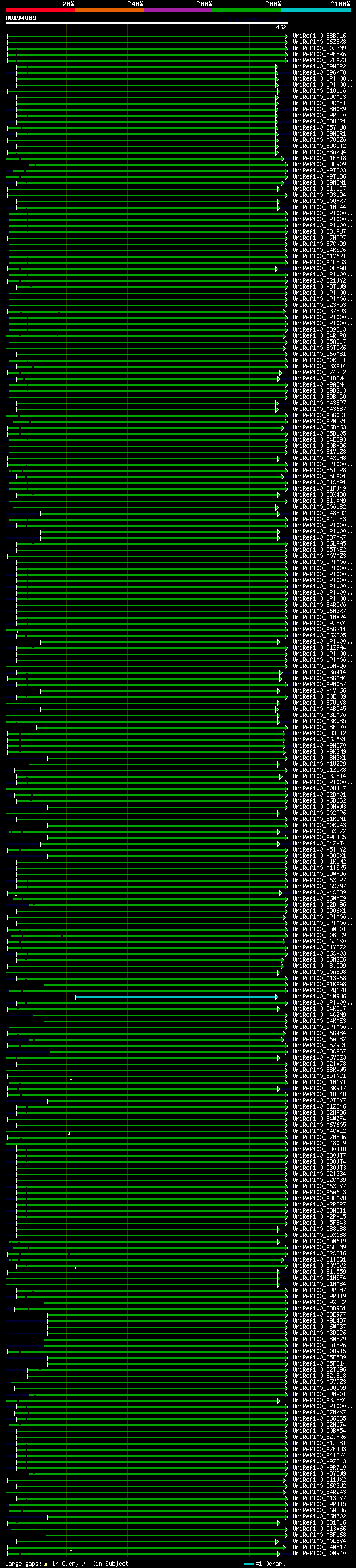Click the white query sequence bar

pyautogui.click(x=147, y=22)
